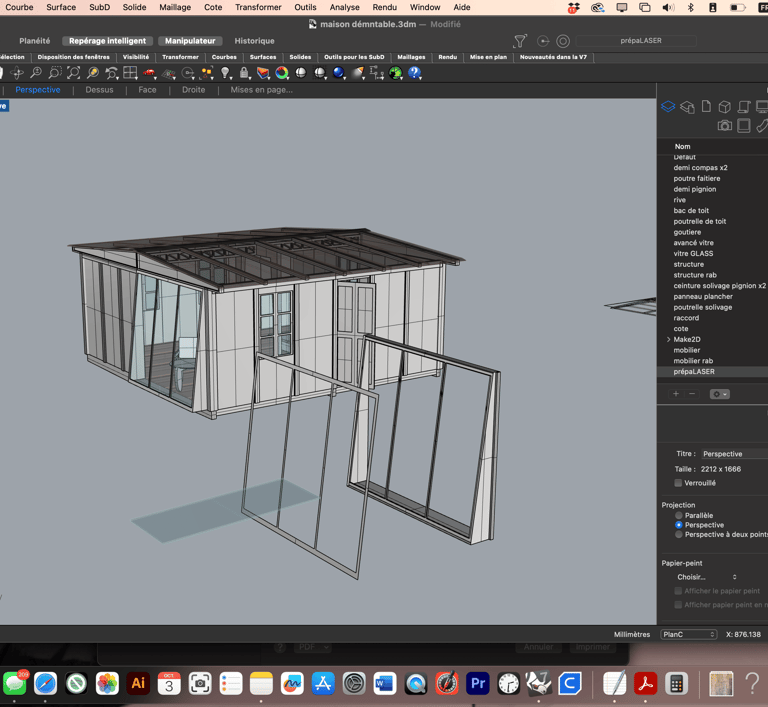Click the Millimètres units label
The height and width of the screenshot is (707, 768).
click(632, 634)
